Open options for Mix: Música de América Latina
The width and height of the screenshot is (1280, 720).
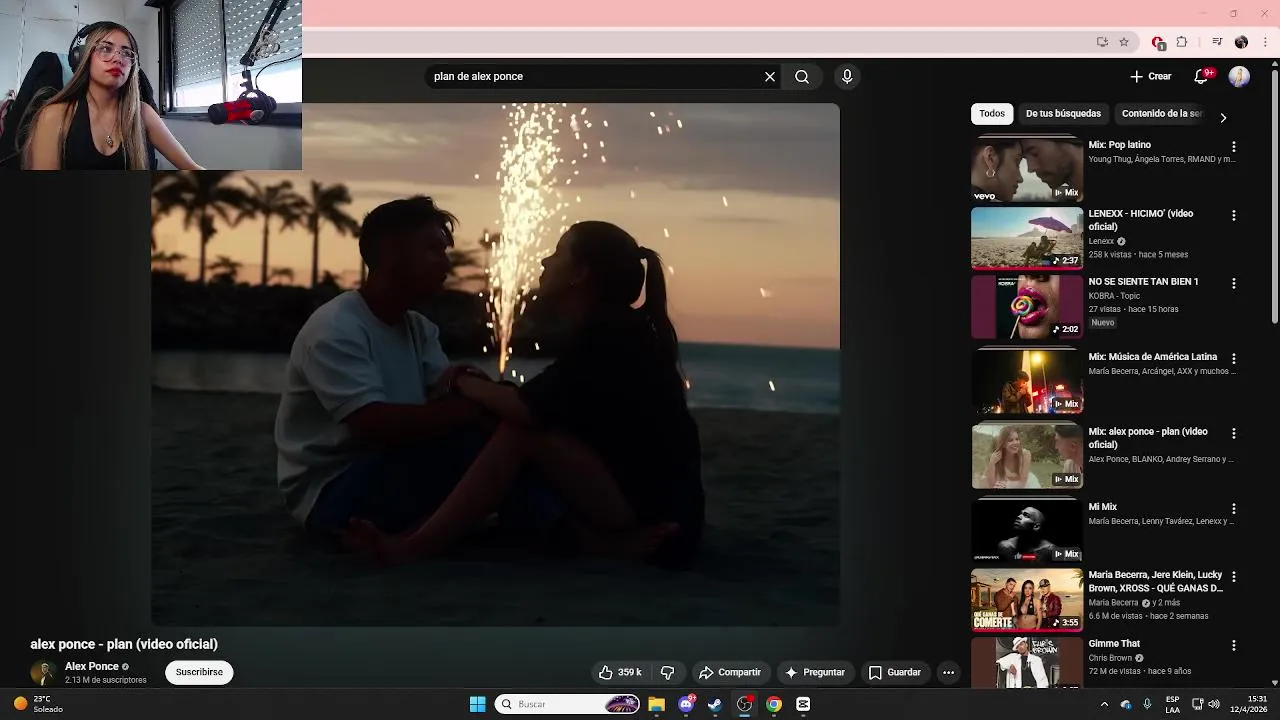click(x=1234, y=358)
